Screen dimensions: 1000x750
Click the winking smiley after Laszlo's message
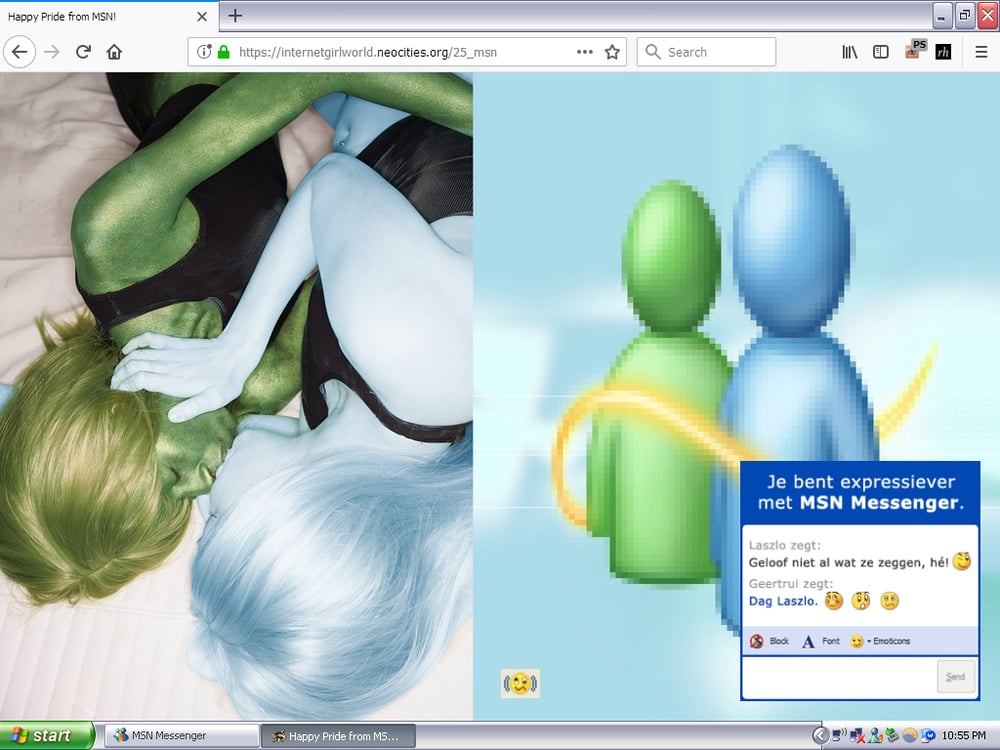point(962,561)
